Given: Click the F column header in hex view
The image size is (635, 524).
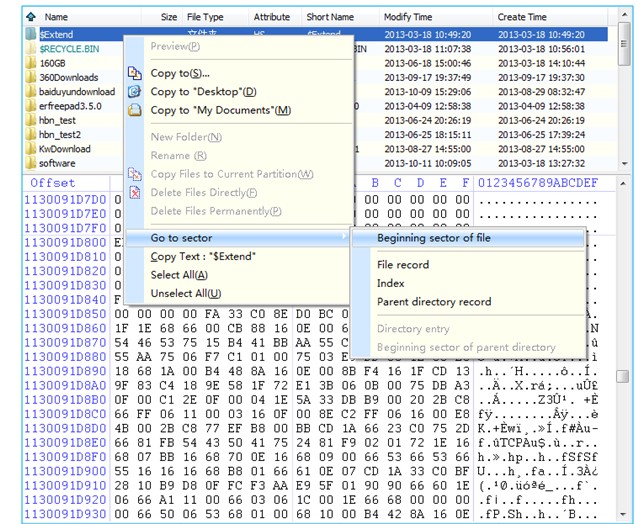Looking at the screenshot, I should click(466, 183).
